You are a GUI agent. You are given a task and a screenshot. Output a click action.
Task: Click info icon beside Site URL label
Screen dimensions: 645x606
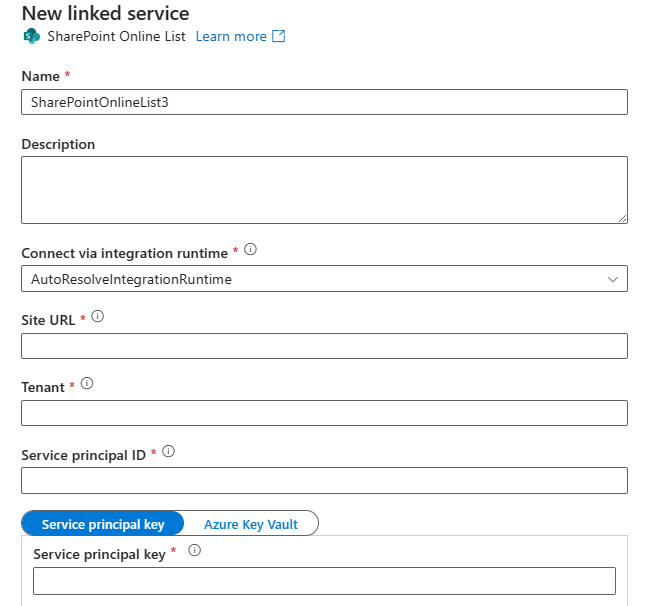tap(97, 316)
